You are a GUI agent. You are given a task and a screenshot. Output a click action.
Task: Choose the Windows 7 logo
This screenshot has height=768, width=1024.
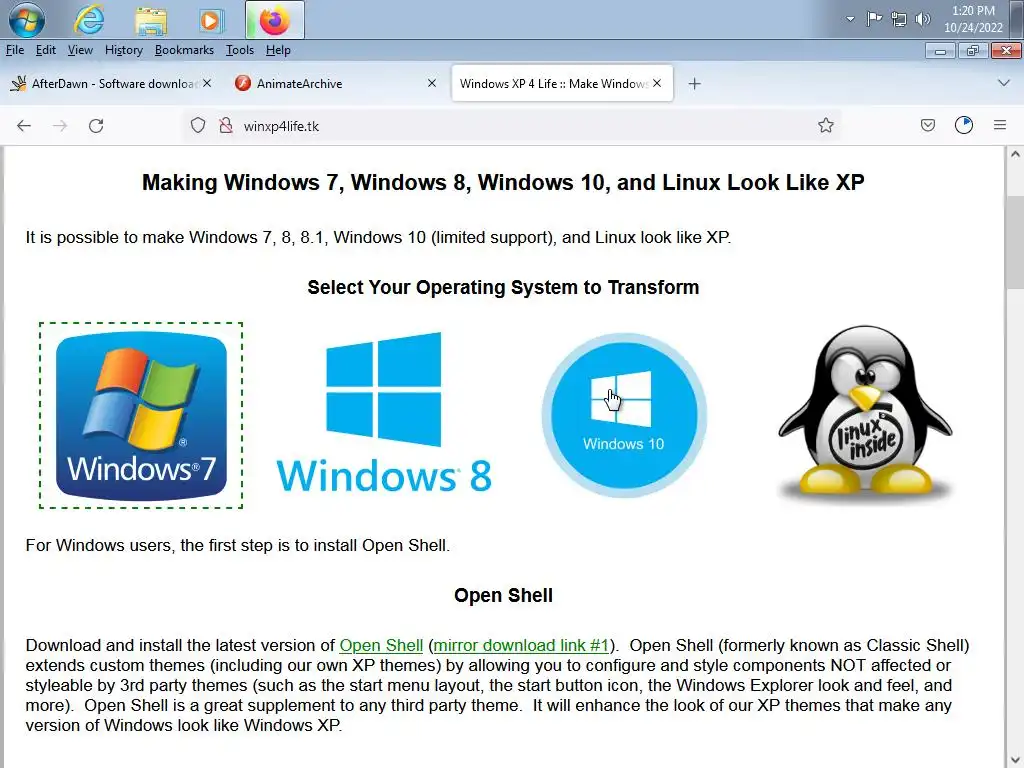(x=141, y=415)
